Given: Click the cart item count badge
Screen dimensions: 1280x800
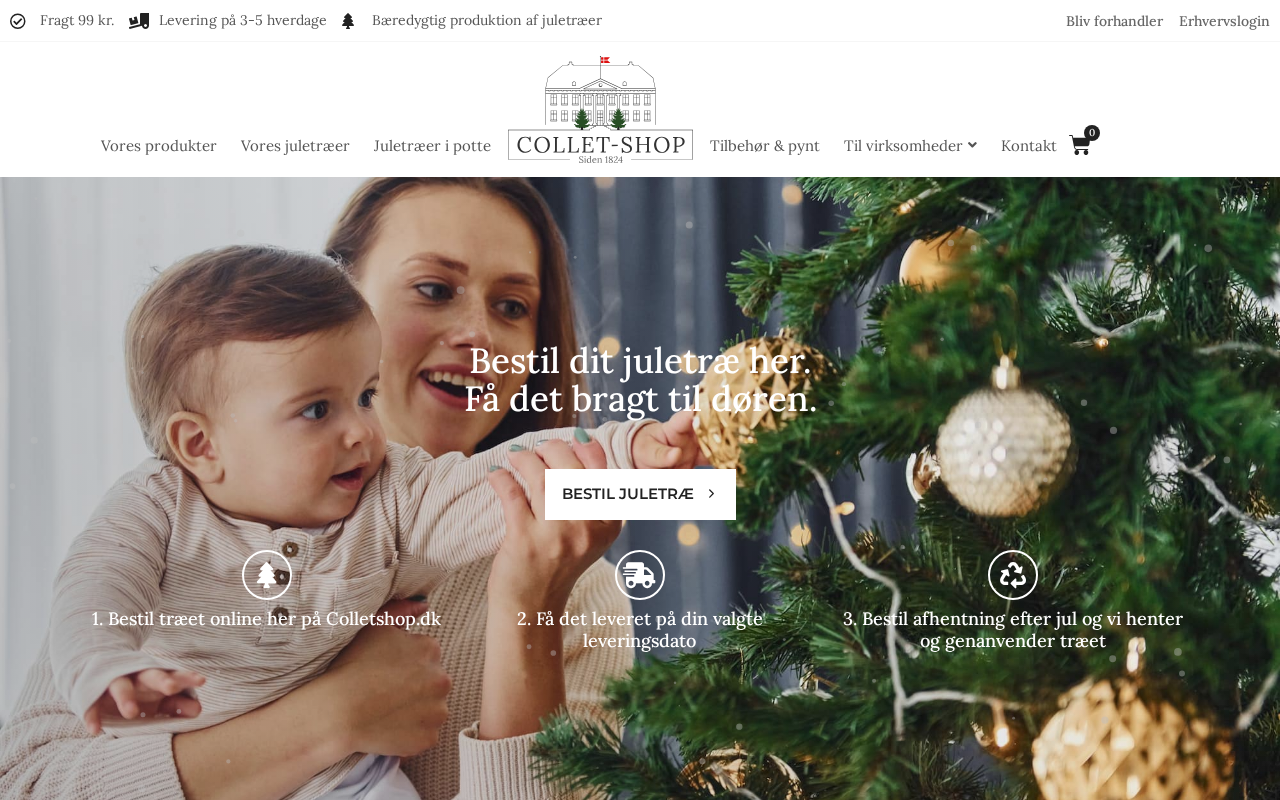Looking at the screenshot, I should tap(1092, 133).
